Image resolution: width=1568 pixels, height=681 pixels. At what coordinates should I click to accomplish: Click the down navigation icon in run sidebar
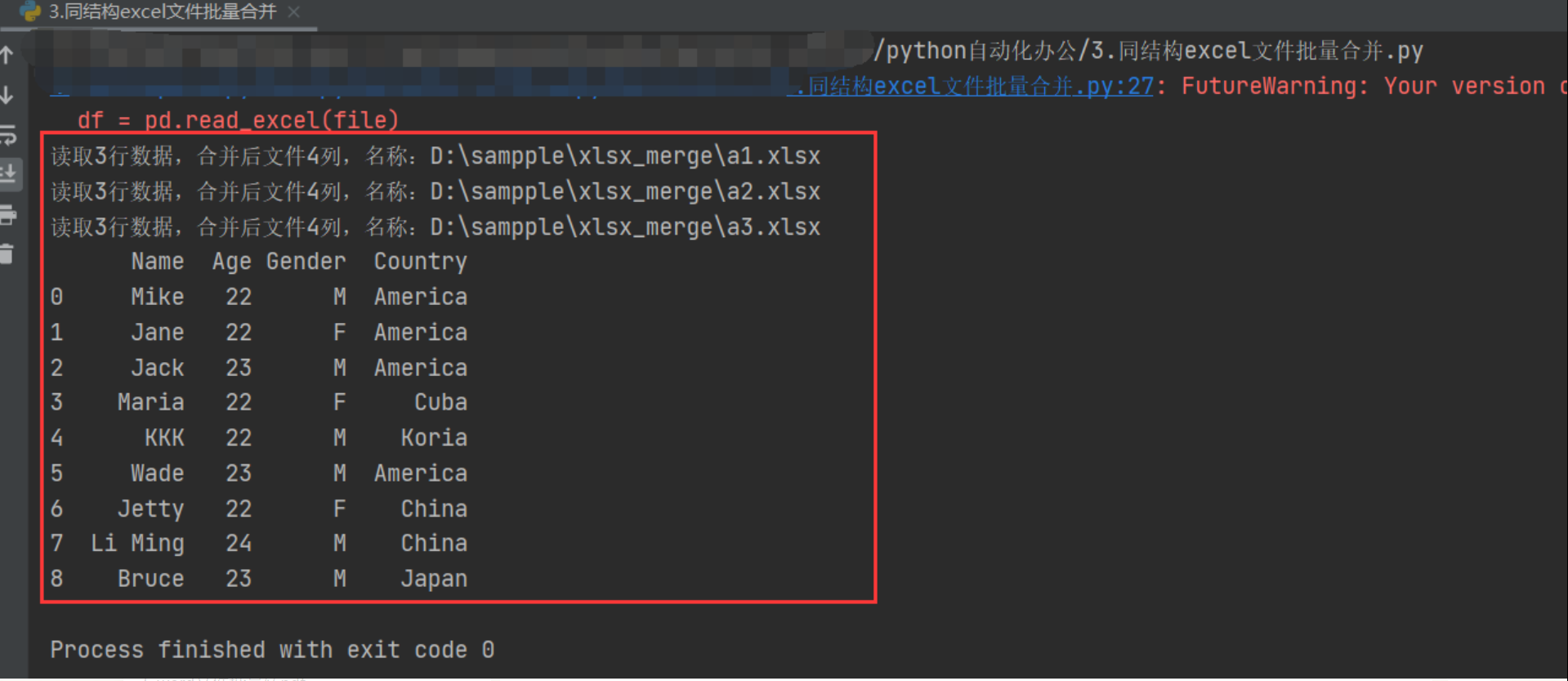8,95
